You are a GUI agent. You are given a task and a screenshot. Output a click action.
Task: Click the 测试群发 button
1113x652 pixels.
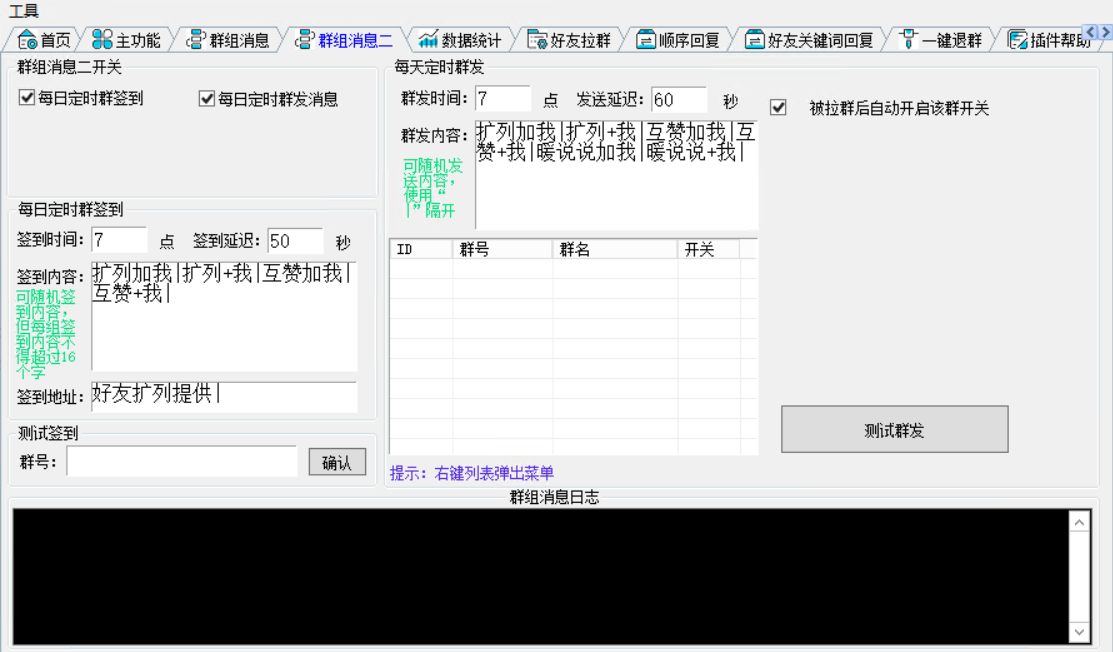(895, 428)
